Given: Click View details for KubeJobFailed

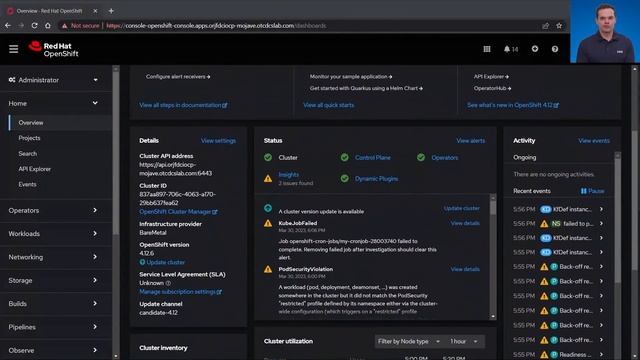Looking at the screenshot, I should tap(465, 223).
